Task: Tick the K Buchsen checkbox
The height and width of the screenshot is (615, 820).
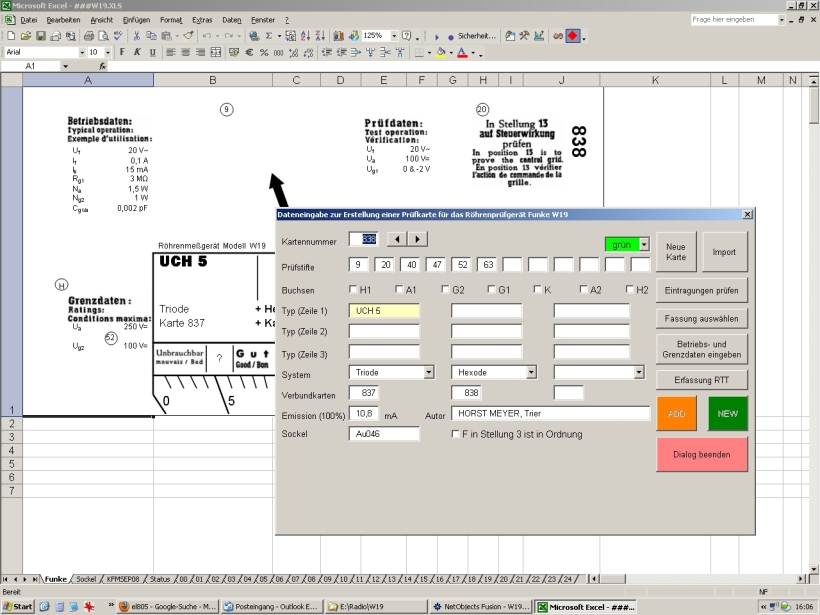Action: pos(537,289)
